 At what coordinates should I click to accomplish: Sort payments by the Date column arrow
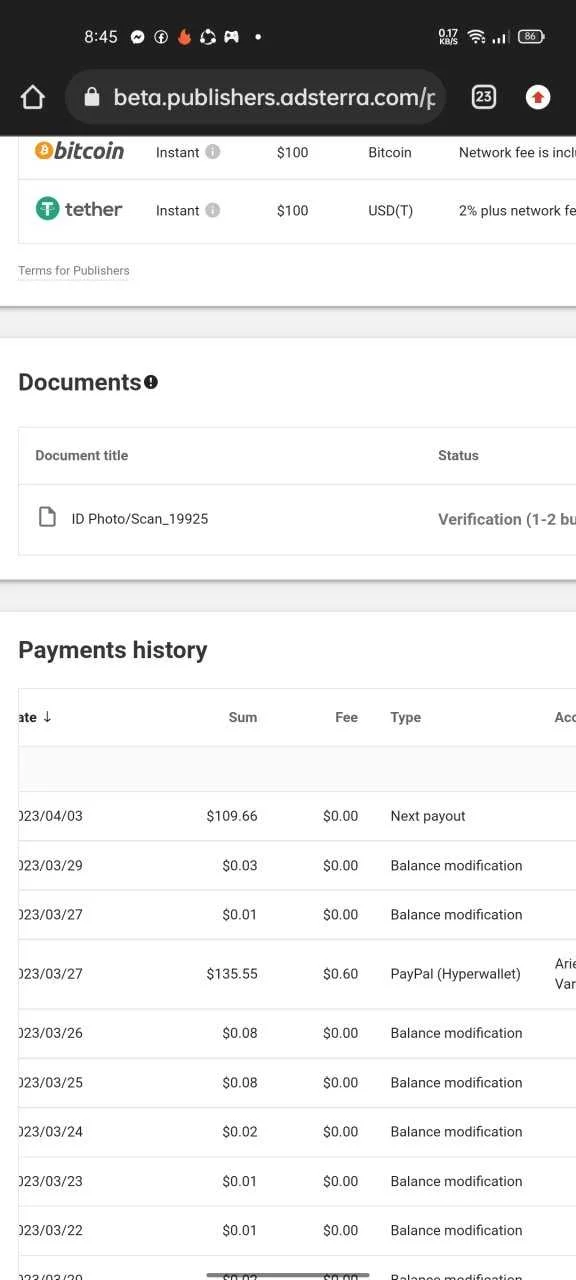point(47,717)
